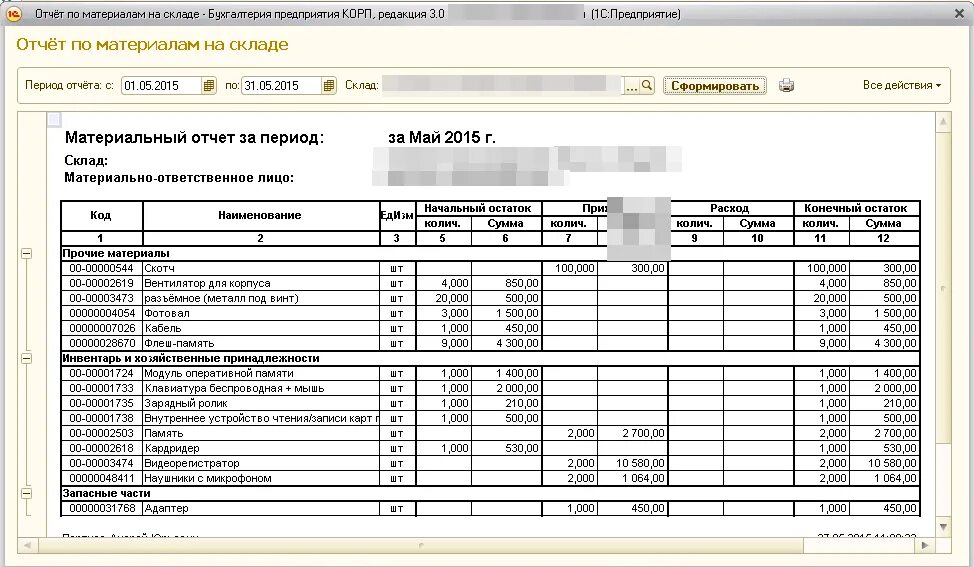This screenshot has width=974, height=567.
Task: Click the 1C application logo icon
Action: point(14,14)
